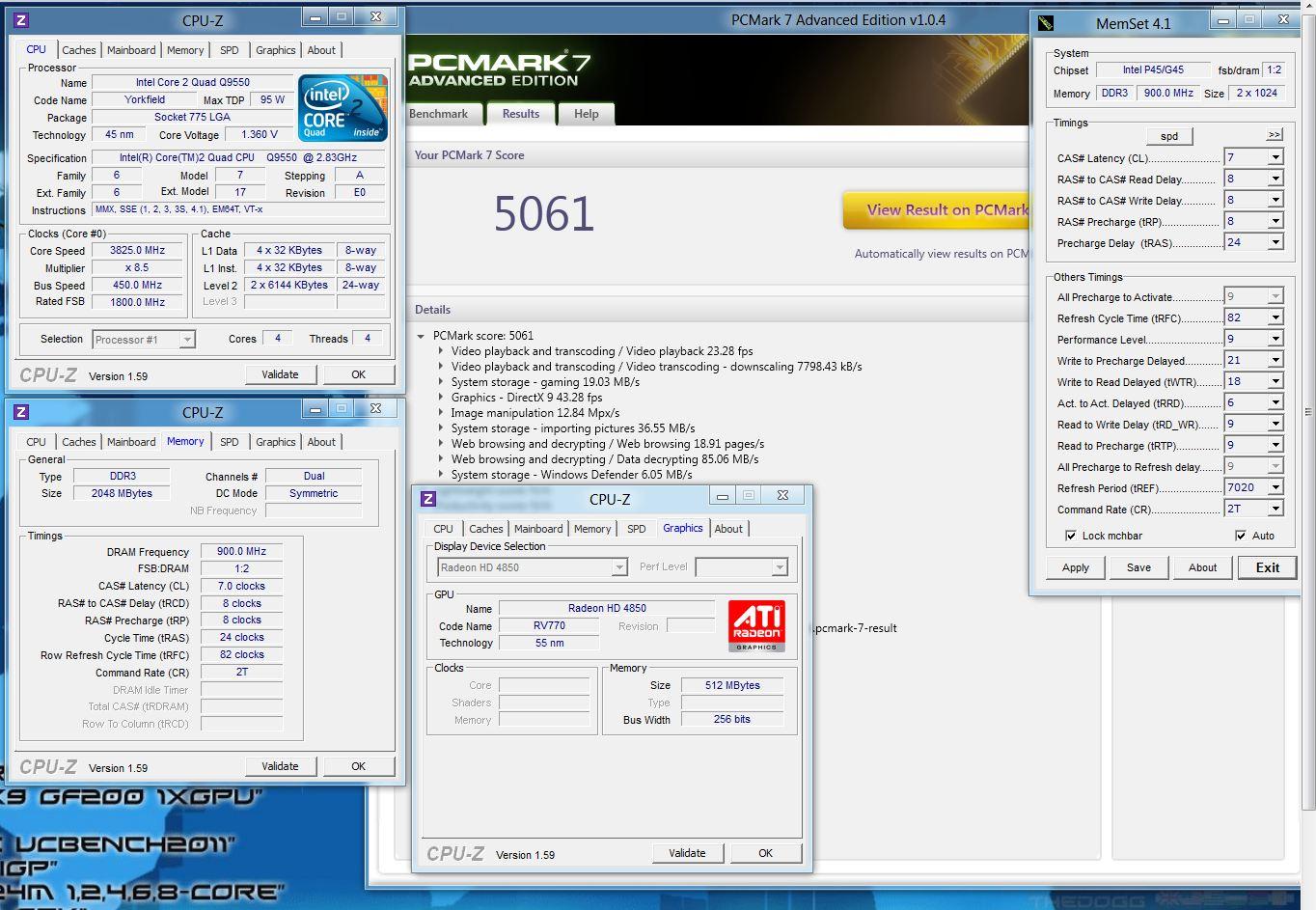Open the Read to Precharge (tRTP) dropdown
Viewport: 1316px width, 910px height.
[1275, 445]
